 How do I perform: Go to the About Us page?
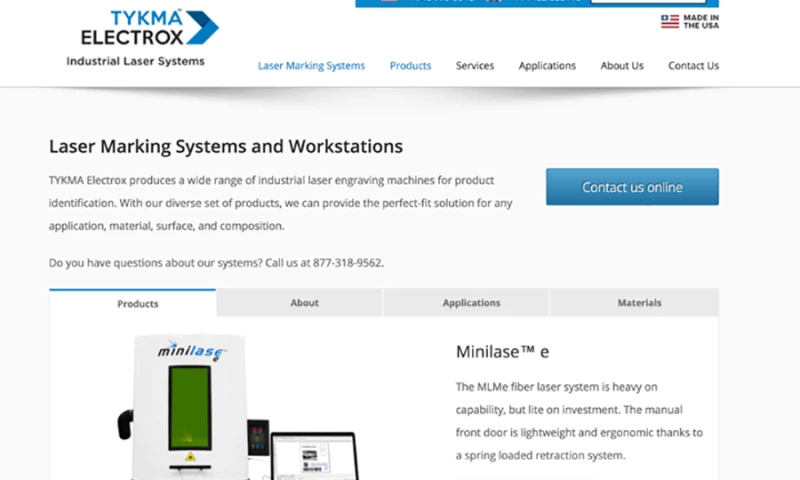[x=622, y=66]
